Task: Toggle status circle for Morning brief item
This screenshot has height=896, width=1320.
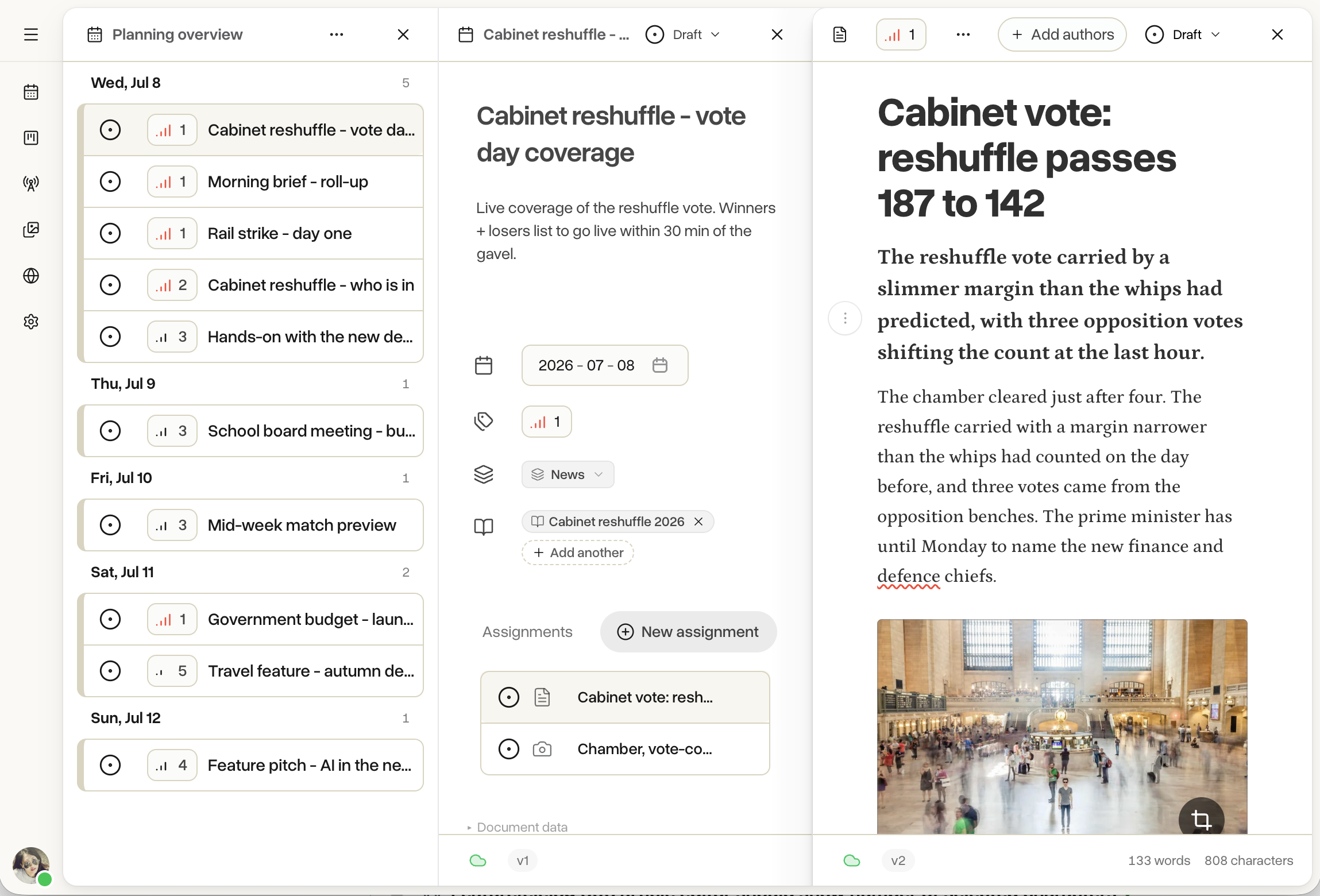Action: coord(110,181)
